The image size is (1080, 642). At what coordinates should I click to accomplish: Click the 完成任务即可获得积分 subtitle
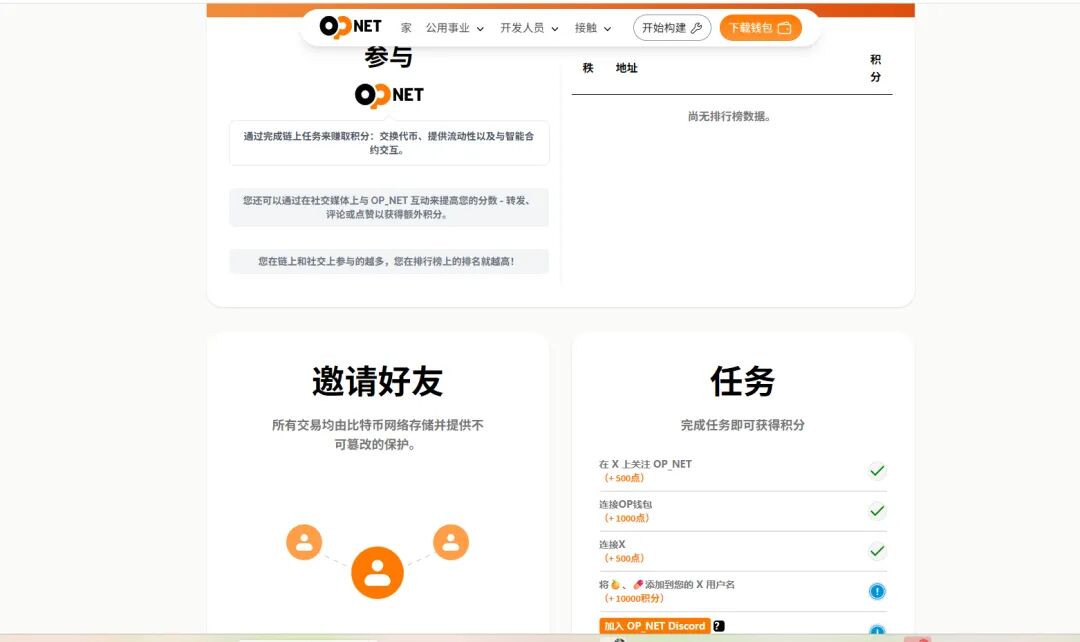[742, 425]
